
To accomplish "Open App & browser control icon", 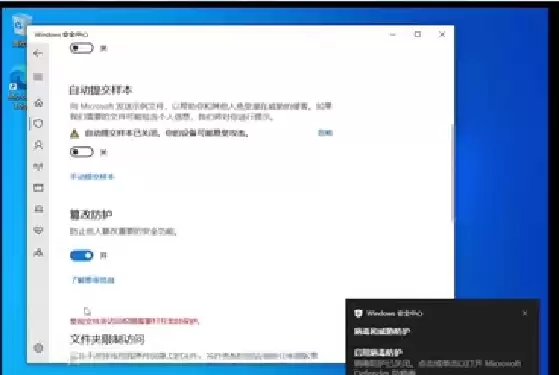I will (x=39, y=188).
